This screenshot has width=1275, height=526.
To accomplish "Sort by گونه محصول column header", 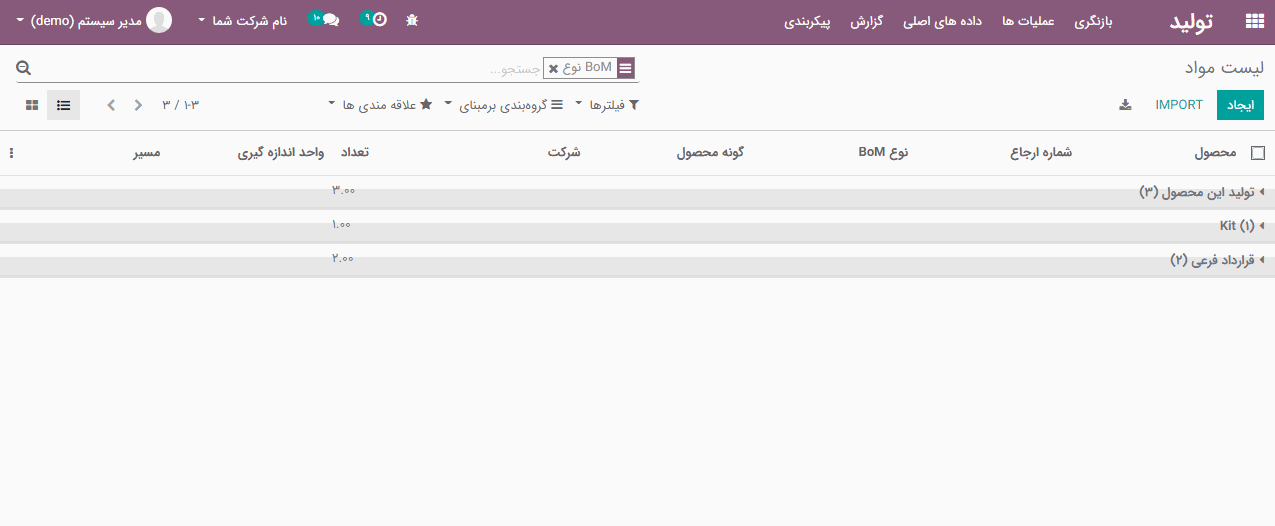I will click(x=710, y=153).
